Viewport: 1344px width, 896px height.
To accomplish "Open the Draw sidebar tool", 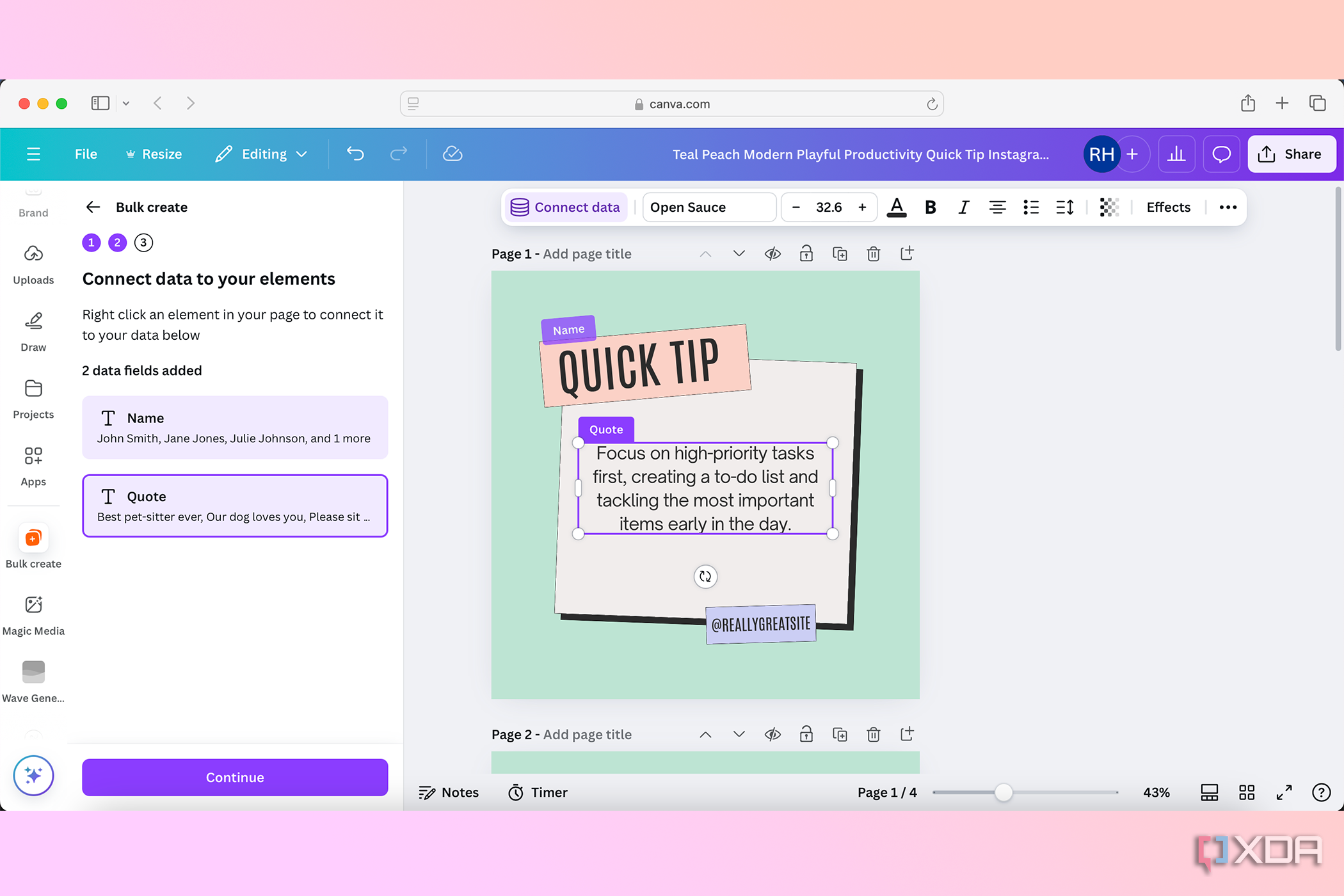I will 33,332.
